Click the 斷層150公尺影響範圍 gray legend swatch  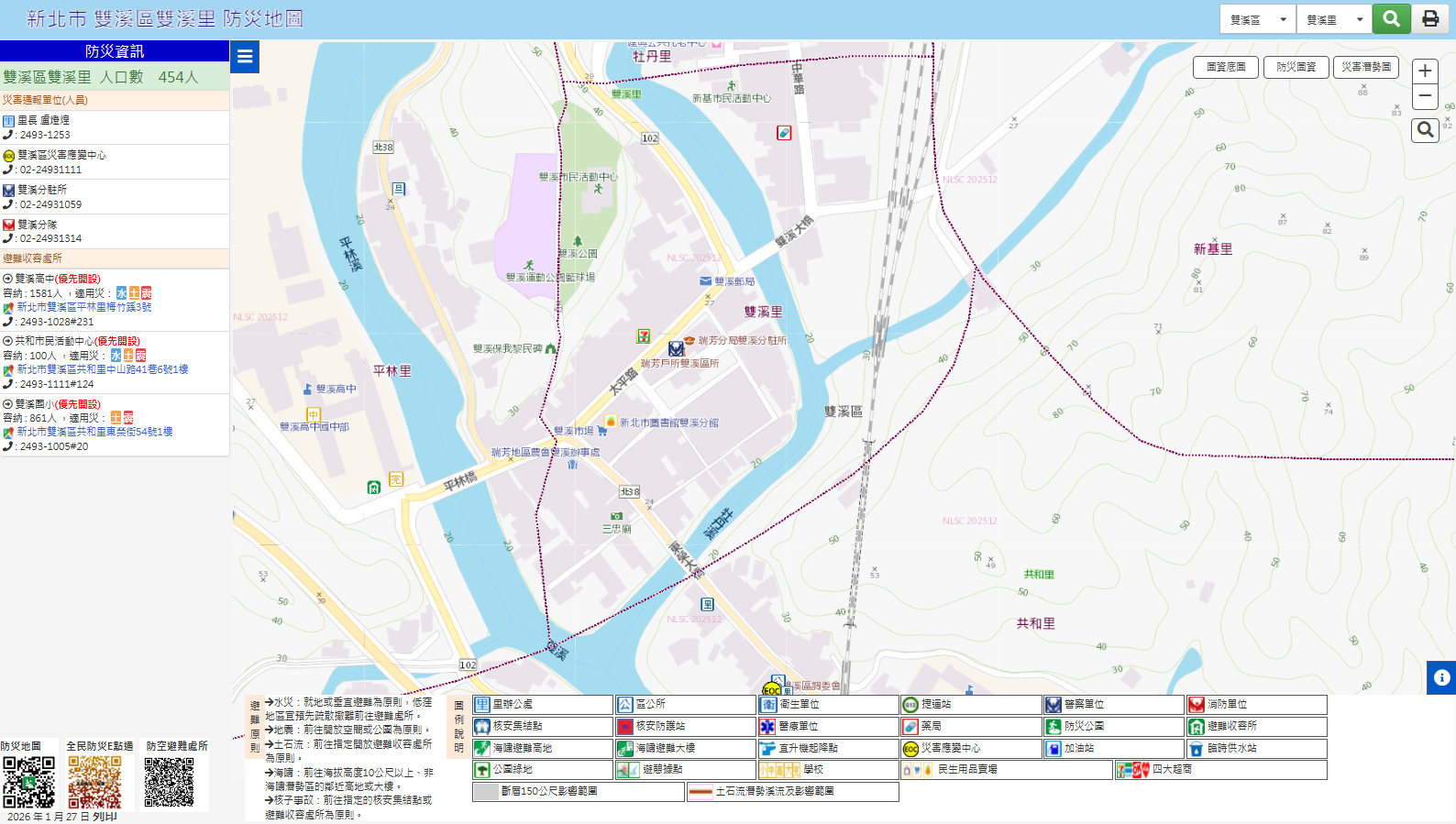486,791
